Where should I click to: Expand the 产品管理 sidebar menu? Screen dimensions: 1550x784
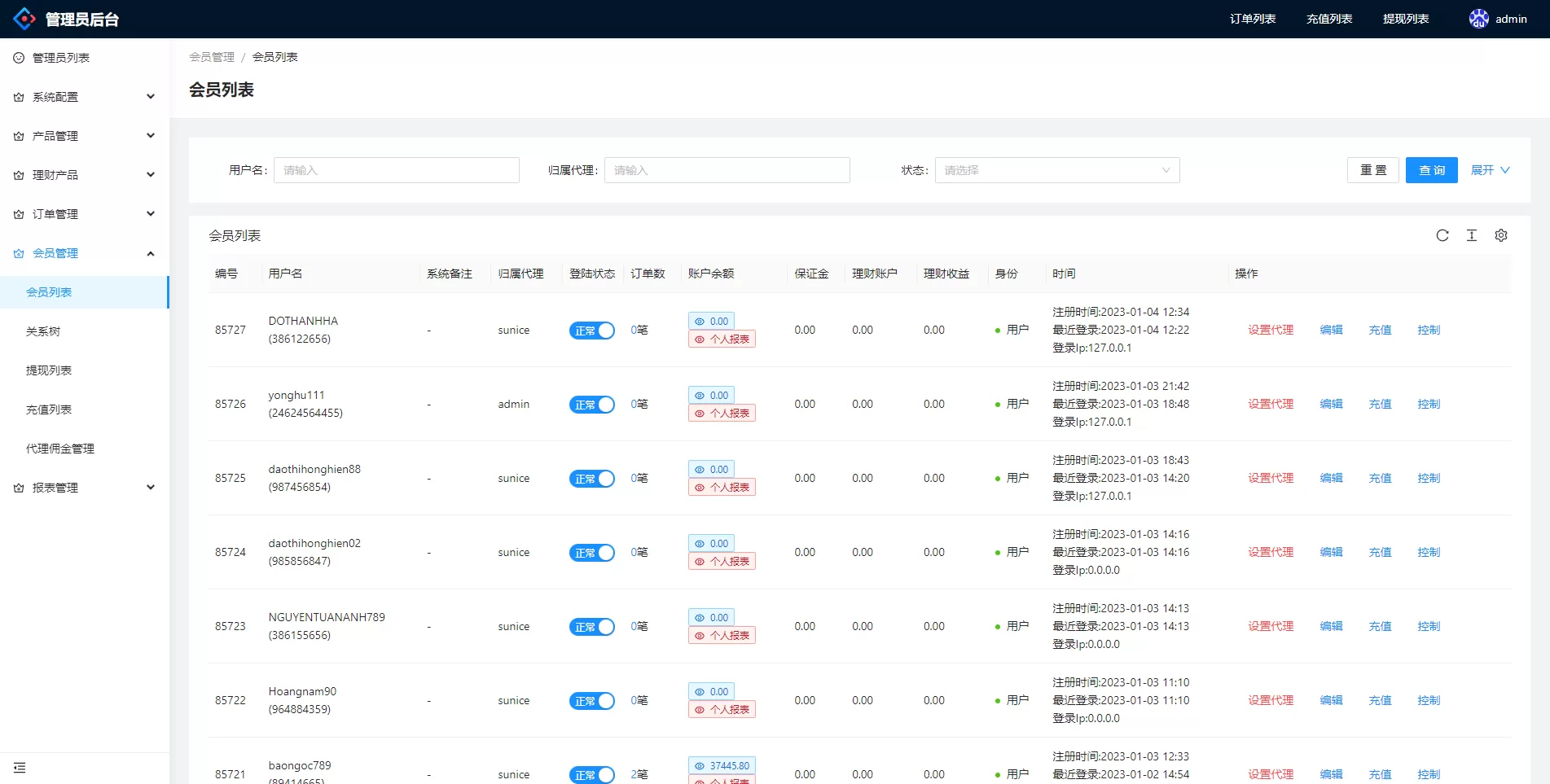pyautogui.click(x=85, y=136)
